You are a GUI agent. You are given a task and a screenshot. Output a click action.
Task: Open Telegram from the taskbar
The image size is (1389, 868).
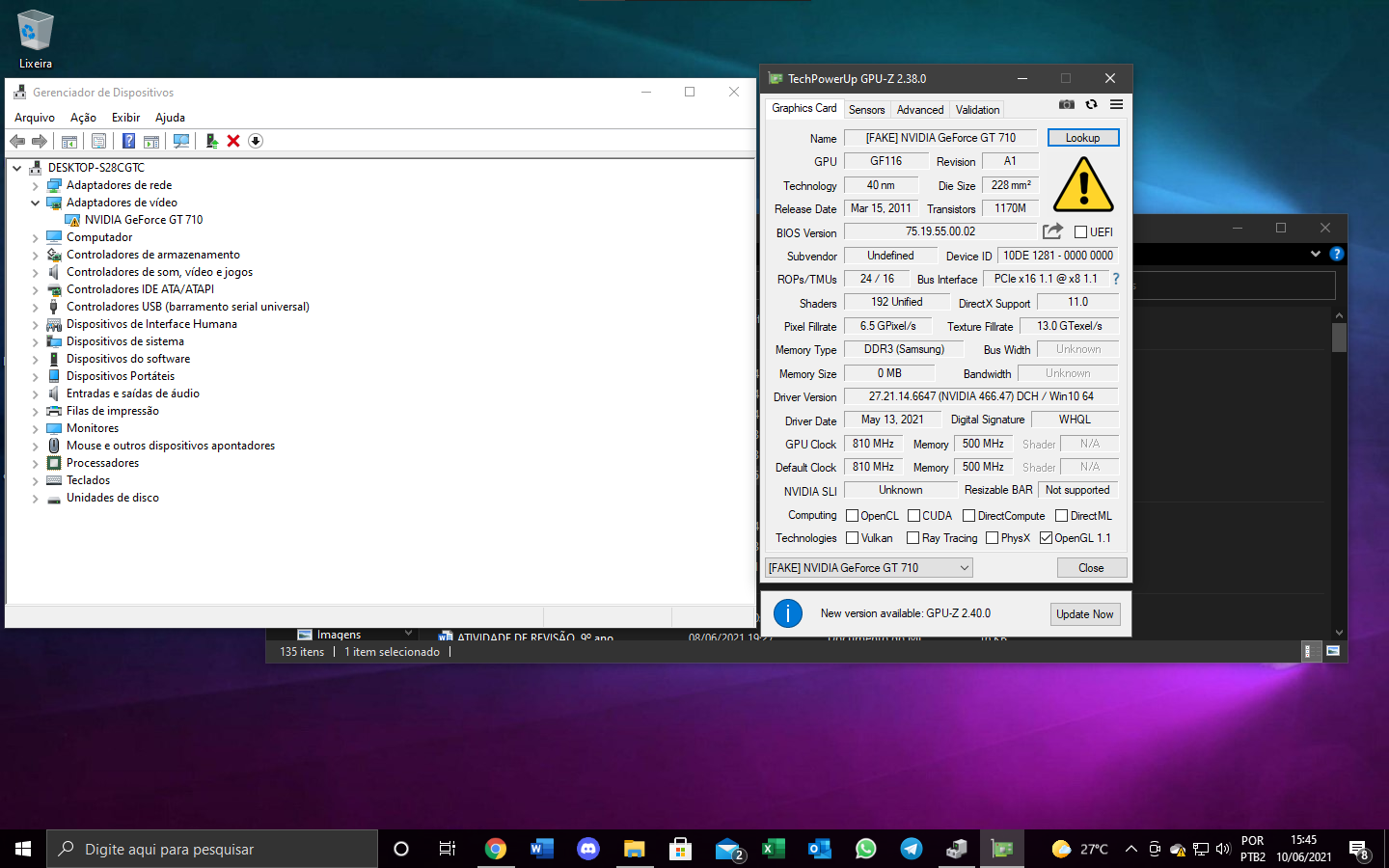[x=912, y=849]
